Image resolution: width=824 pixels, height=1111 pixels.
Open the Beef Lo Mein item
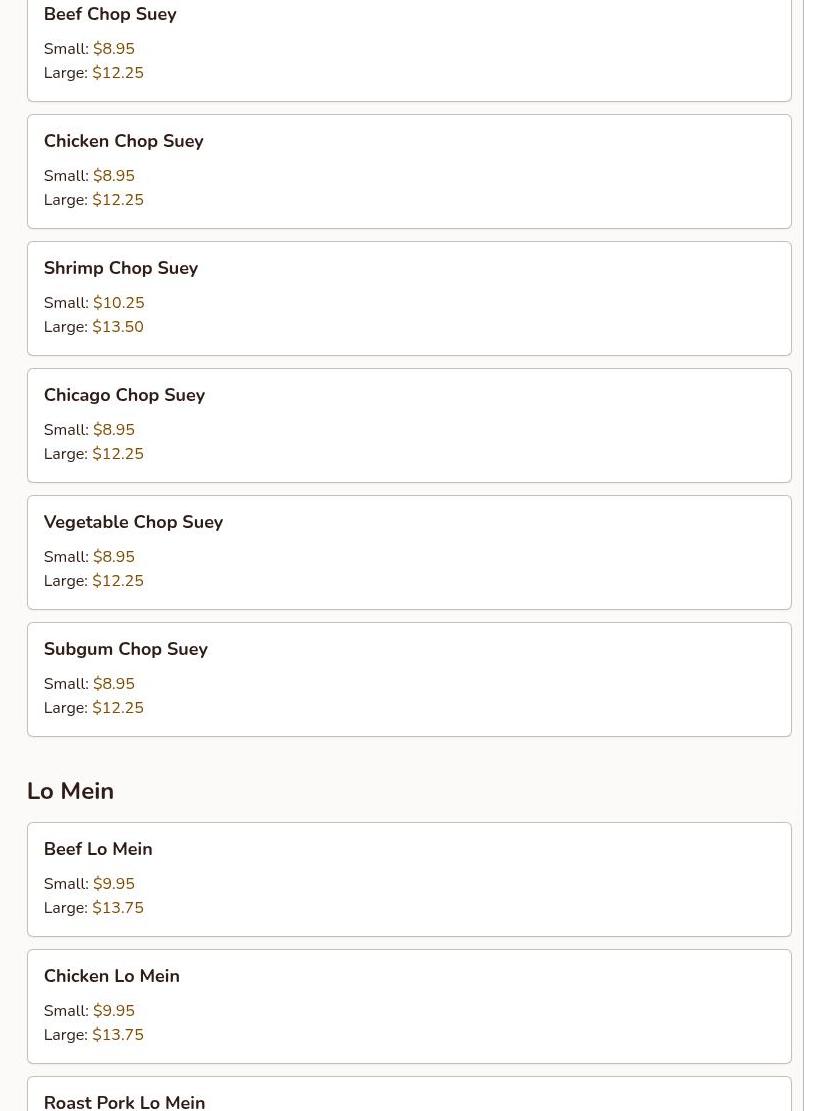pyautogui.click(x=409, y=879)
